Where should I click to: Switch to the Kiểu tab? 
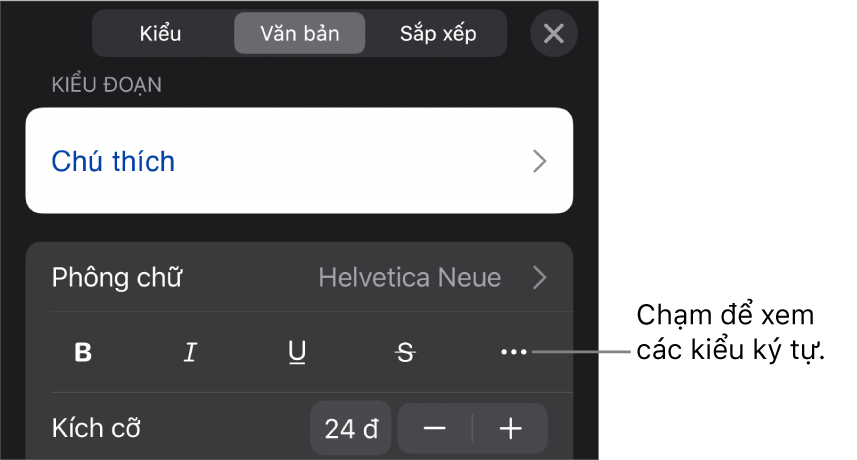pyautogui.click(x=160, y=34)
